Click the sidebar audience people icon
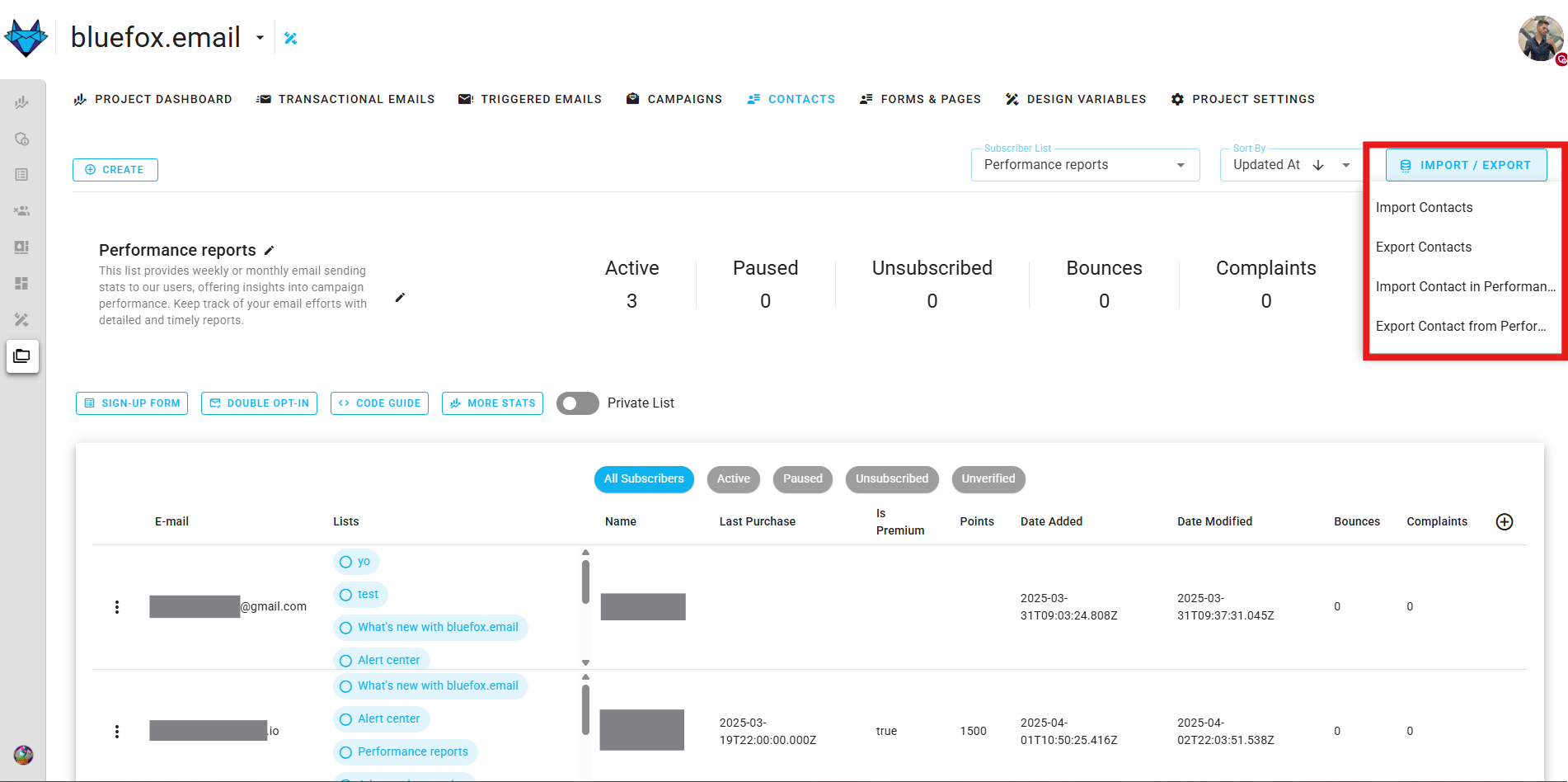The image size is (1568, 782). [22, 211]
